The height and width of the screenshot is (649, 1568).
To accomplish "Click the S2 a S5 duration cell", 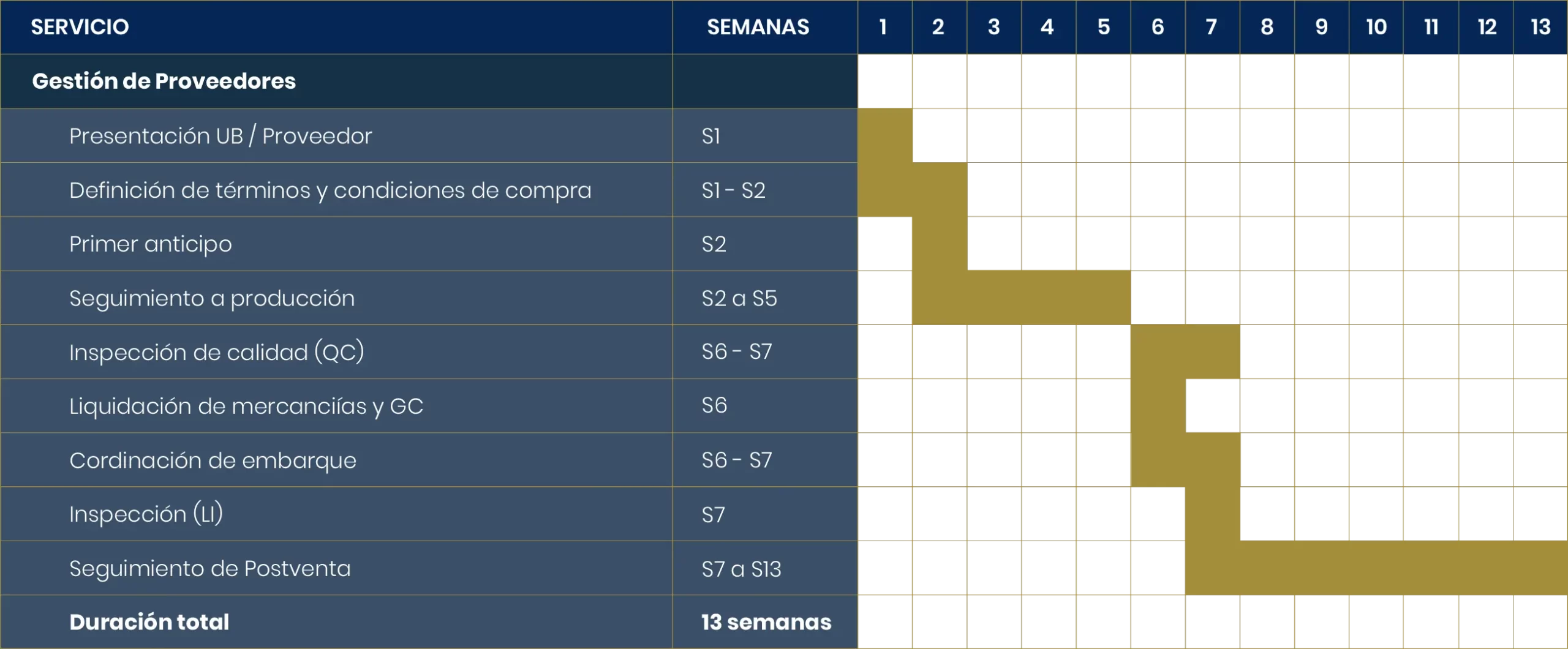I will (739, 298).
